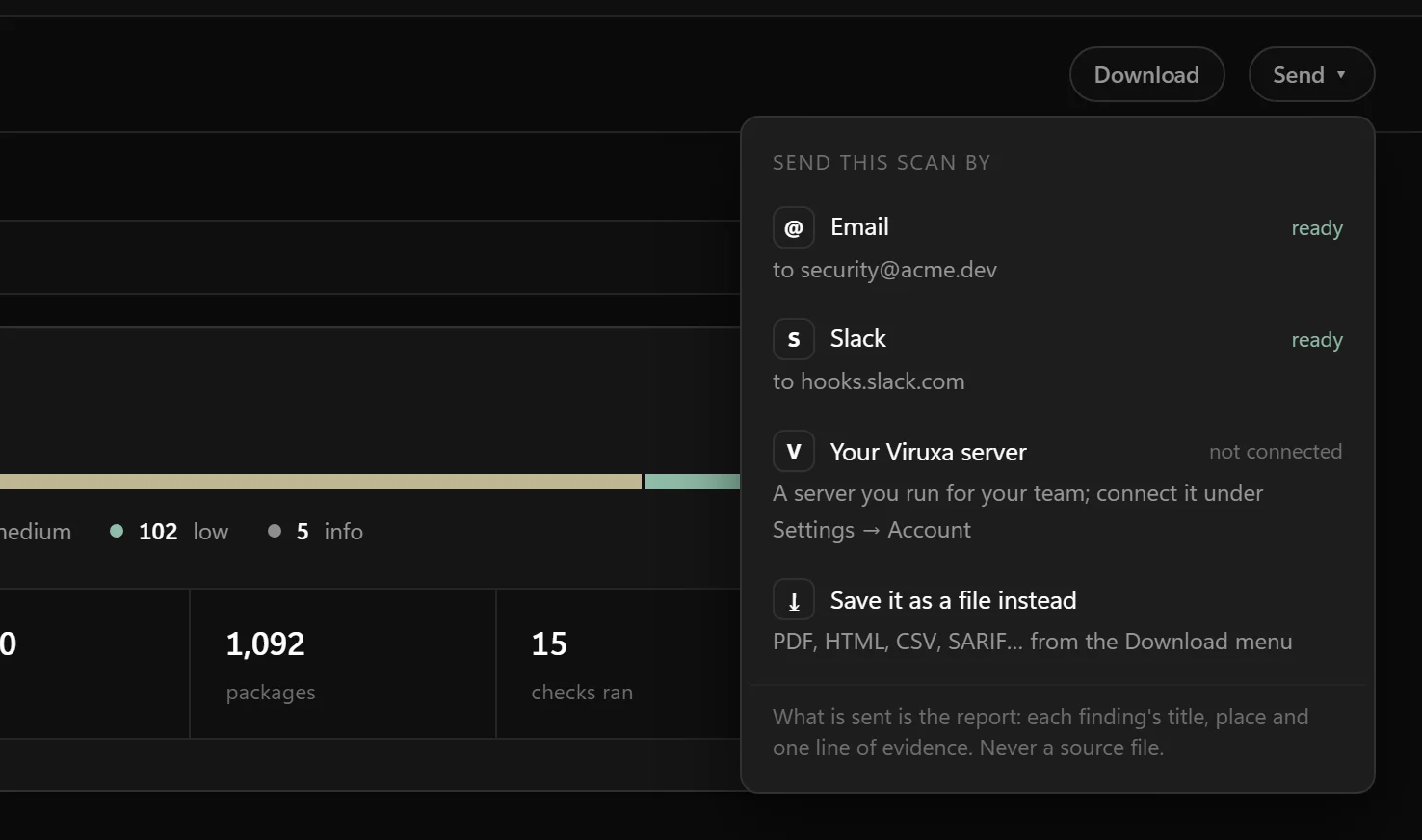The image size is (1422, 840).
Task: Click the gray info severity dot
Action: coord(275,531)
